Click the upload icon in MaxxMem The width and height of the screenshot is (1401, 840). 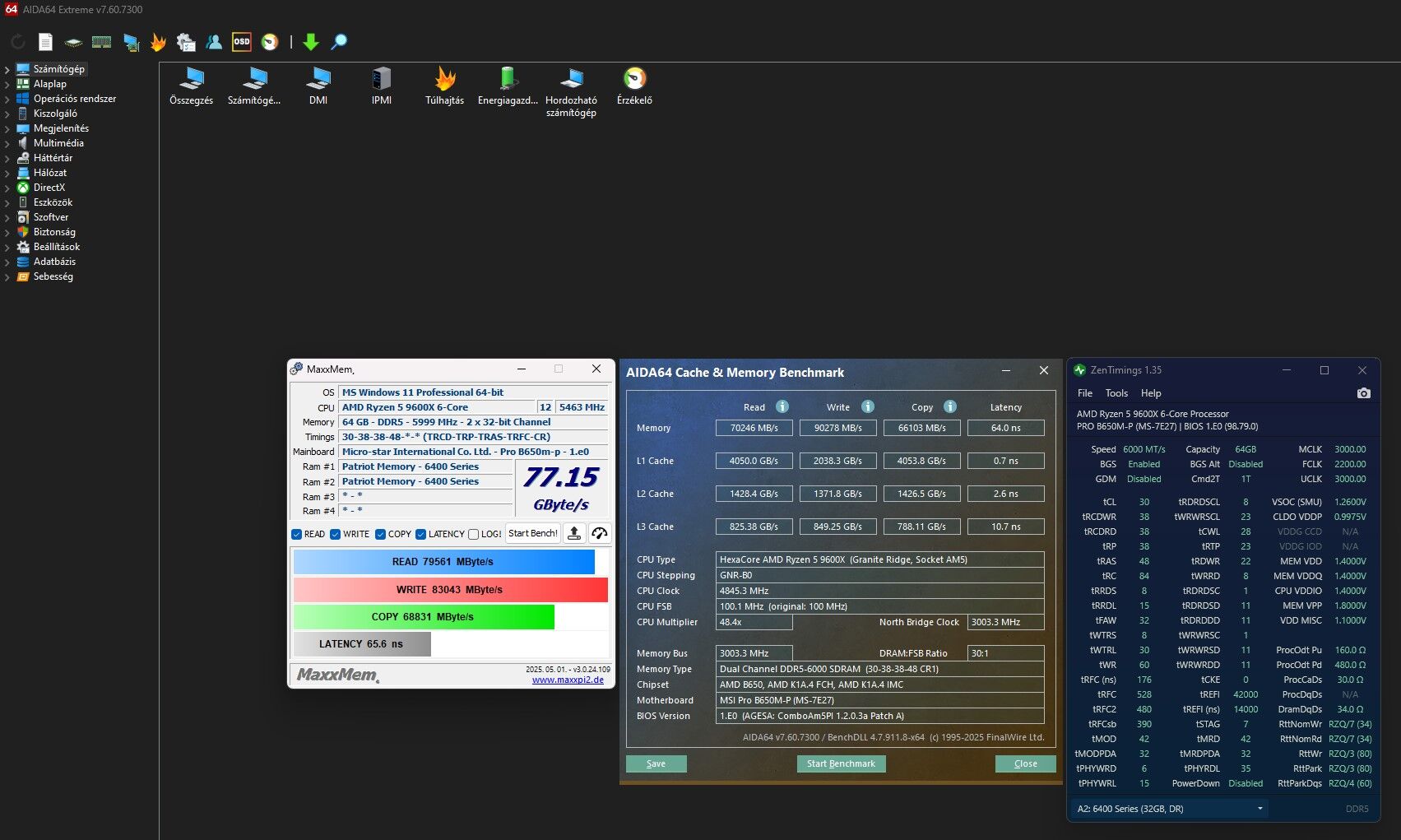tap(574, 534)
